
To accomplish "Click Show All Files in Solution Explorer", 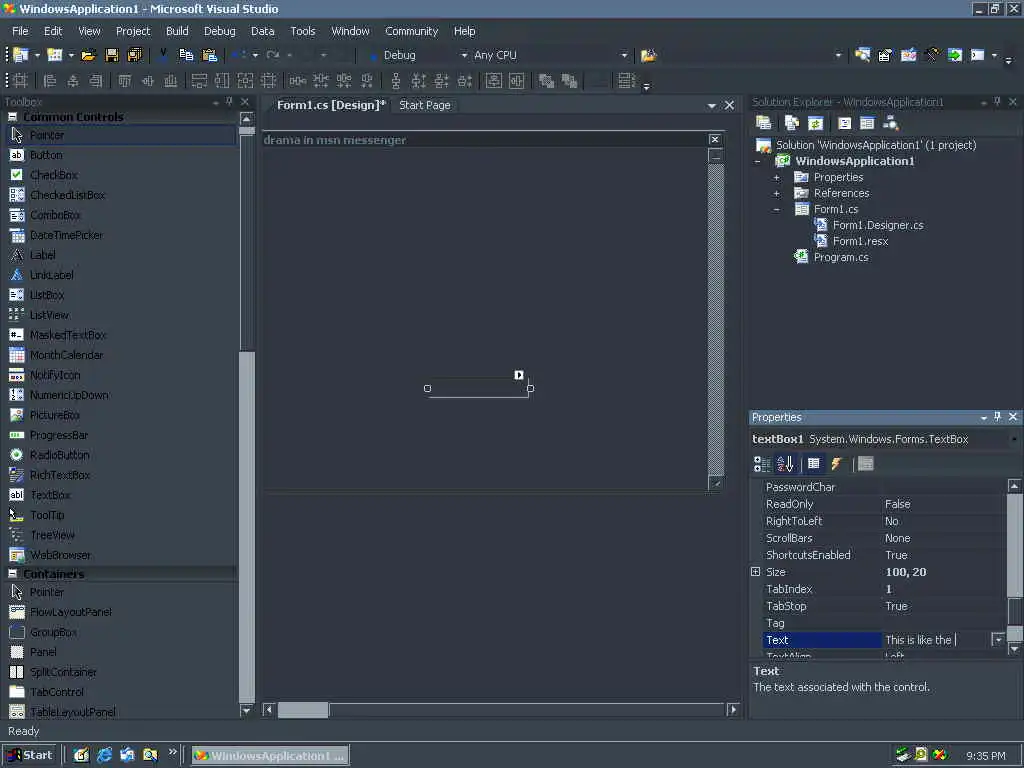I will (792, 123).
